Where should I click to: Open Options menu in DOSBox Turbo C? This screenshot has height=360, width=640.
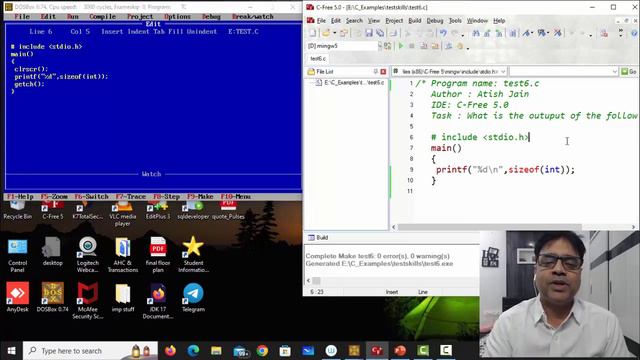(x=178, y=16)
